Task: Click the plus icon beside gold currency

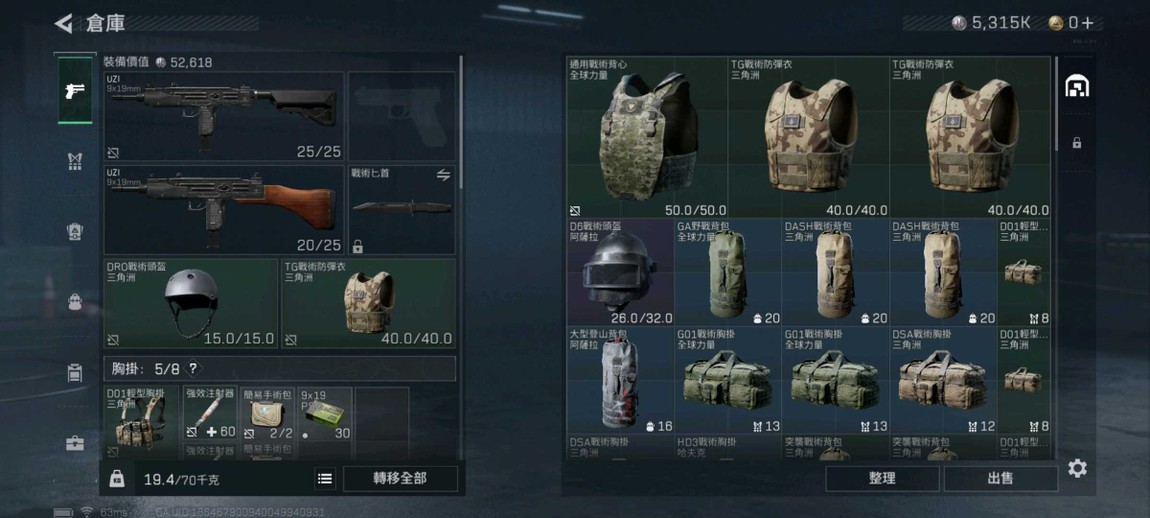Action: click(x=1087, y=23)
